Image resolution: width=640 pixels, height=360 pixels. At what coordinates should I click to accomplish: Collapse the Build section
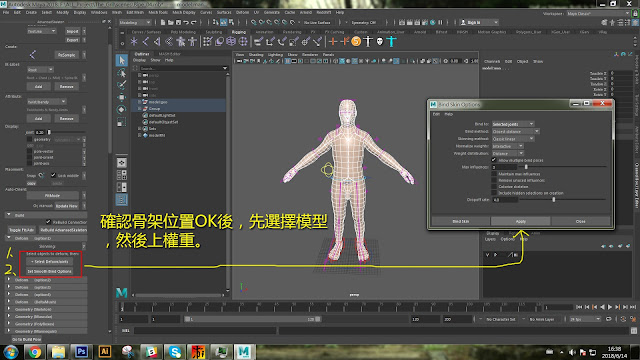point(9,215)
